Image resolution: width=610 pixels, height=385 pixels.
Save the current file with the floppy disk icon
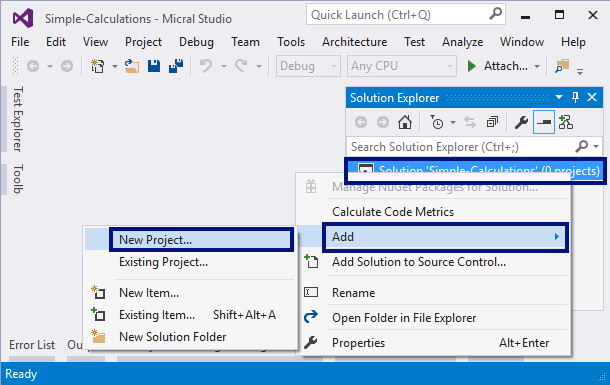point(154,66)
